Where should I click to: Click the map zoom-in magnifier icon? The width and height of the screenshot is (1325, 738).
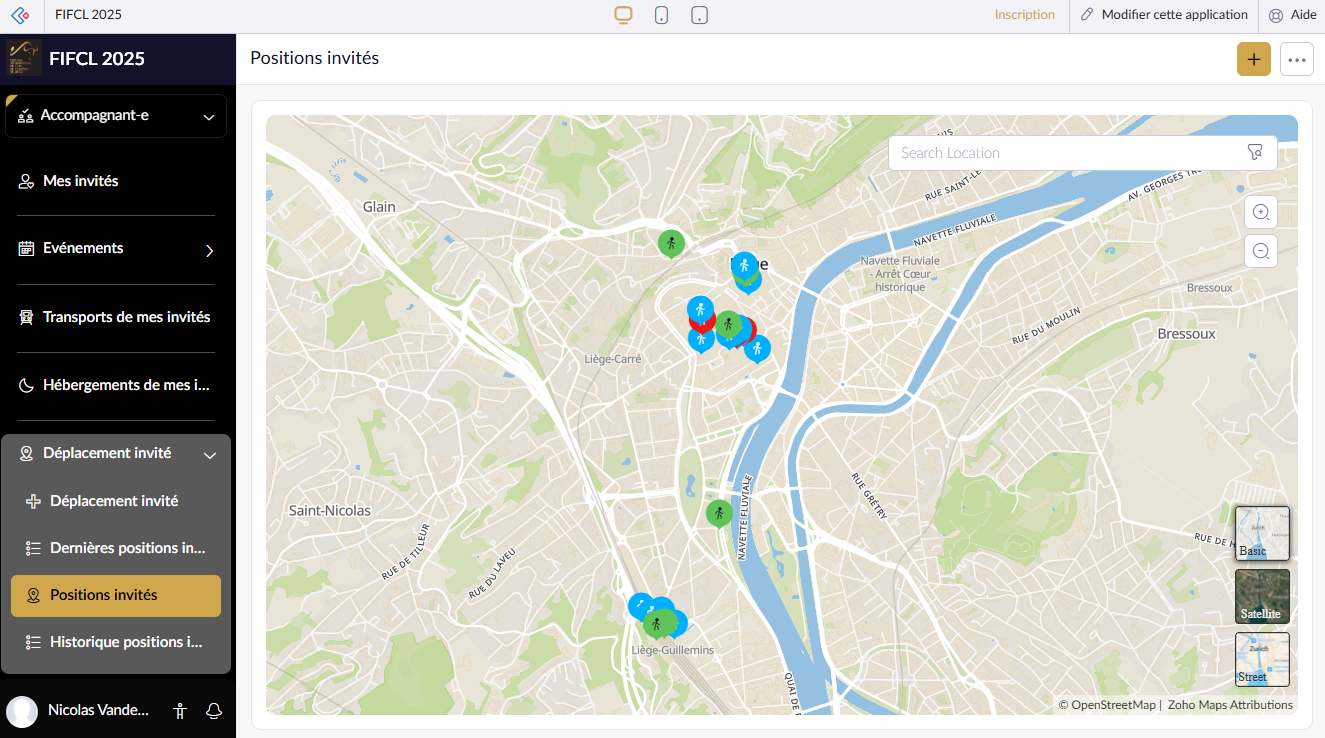tap(1261, 212)
